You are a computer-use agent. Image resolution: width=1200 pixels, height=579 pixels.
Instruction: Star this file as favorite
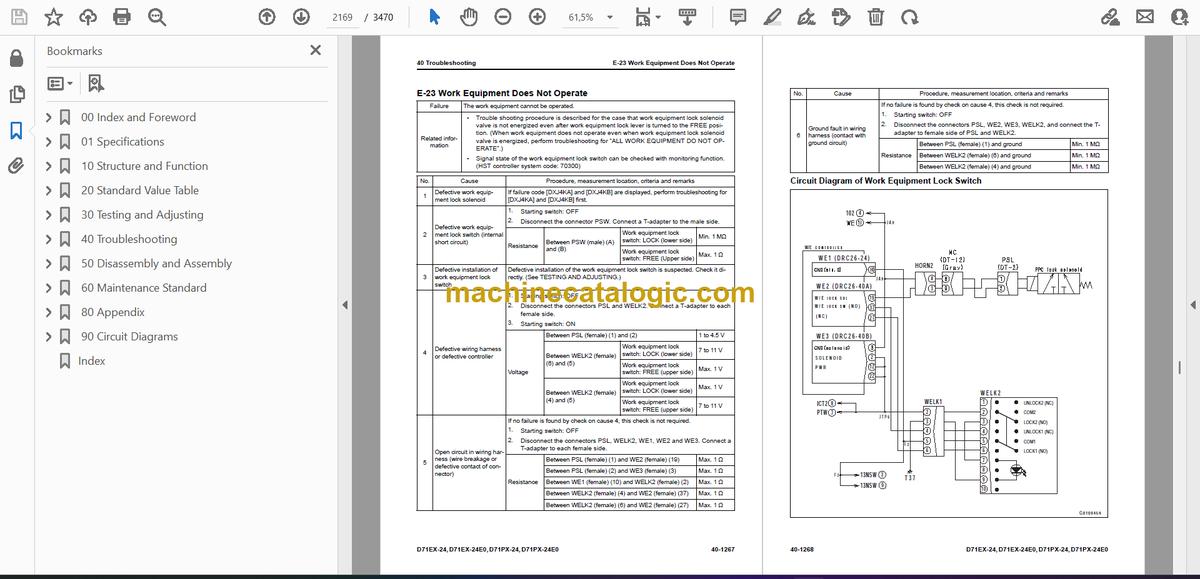click(x=53, y=17)
